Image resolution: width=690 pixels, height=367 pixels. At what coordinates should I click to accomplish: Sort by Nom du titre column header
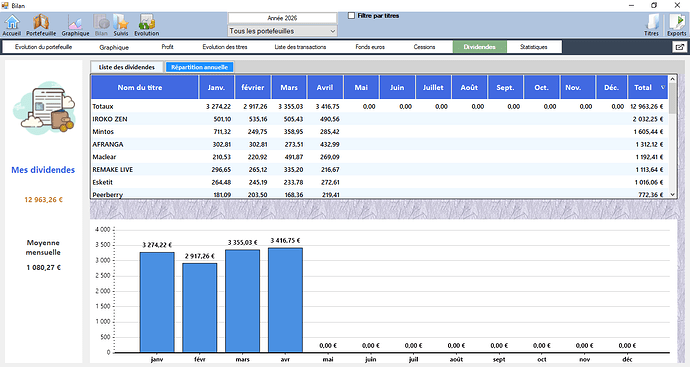pyautogui.click(x=145, y=88)
